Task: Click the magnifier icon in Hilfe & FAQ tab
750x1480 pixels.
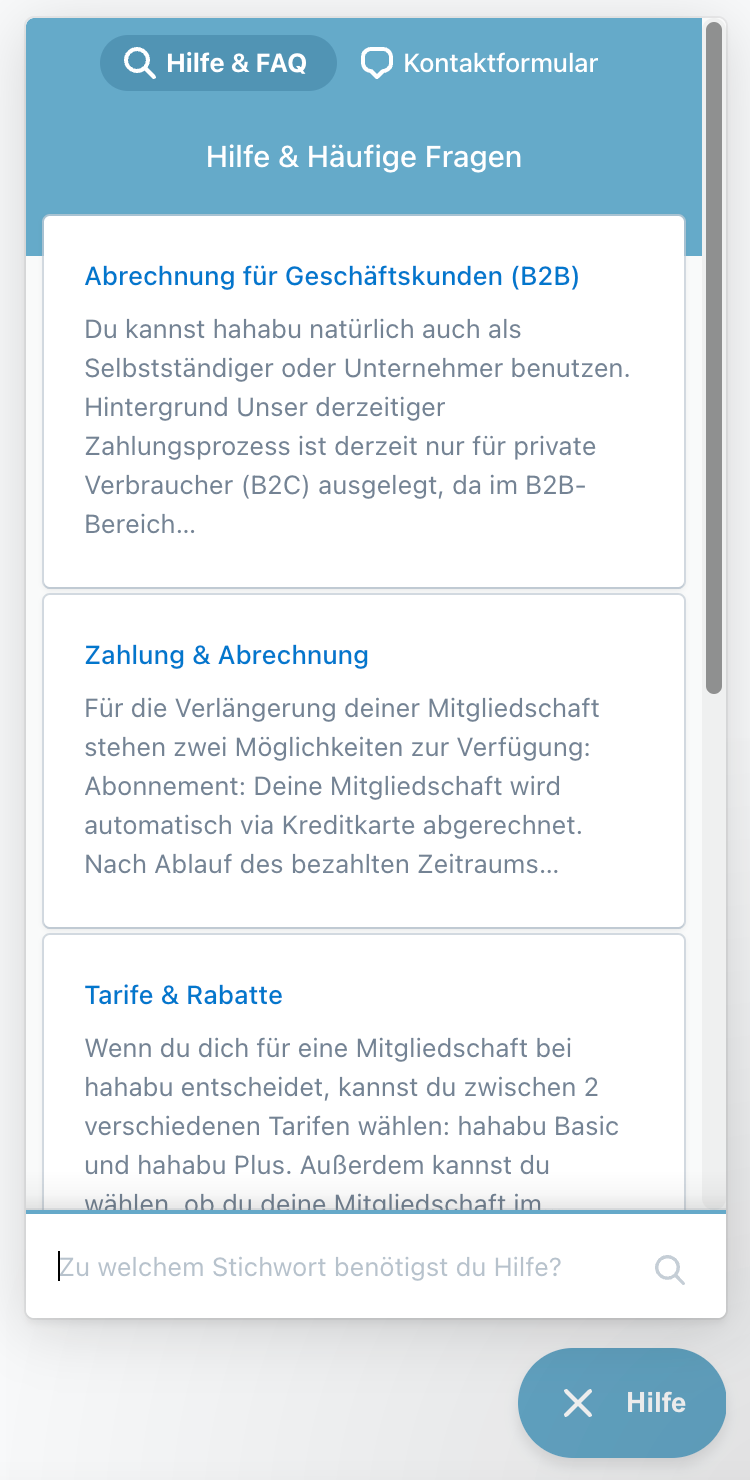Action: 139,63
